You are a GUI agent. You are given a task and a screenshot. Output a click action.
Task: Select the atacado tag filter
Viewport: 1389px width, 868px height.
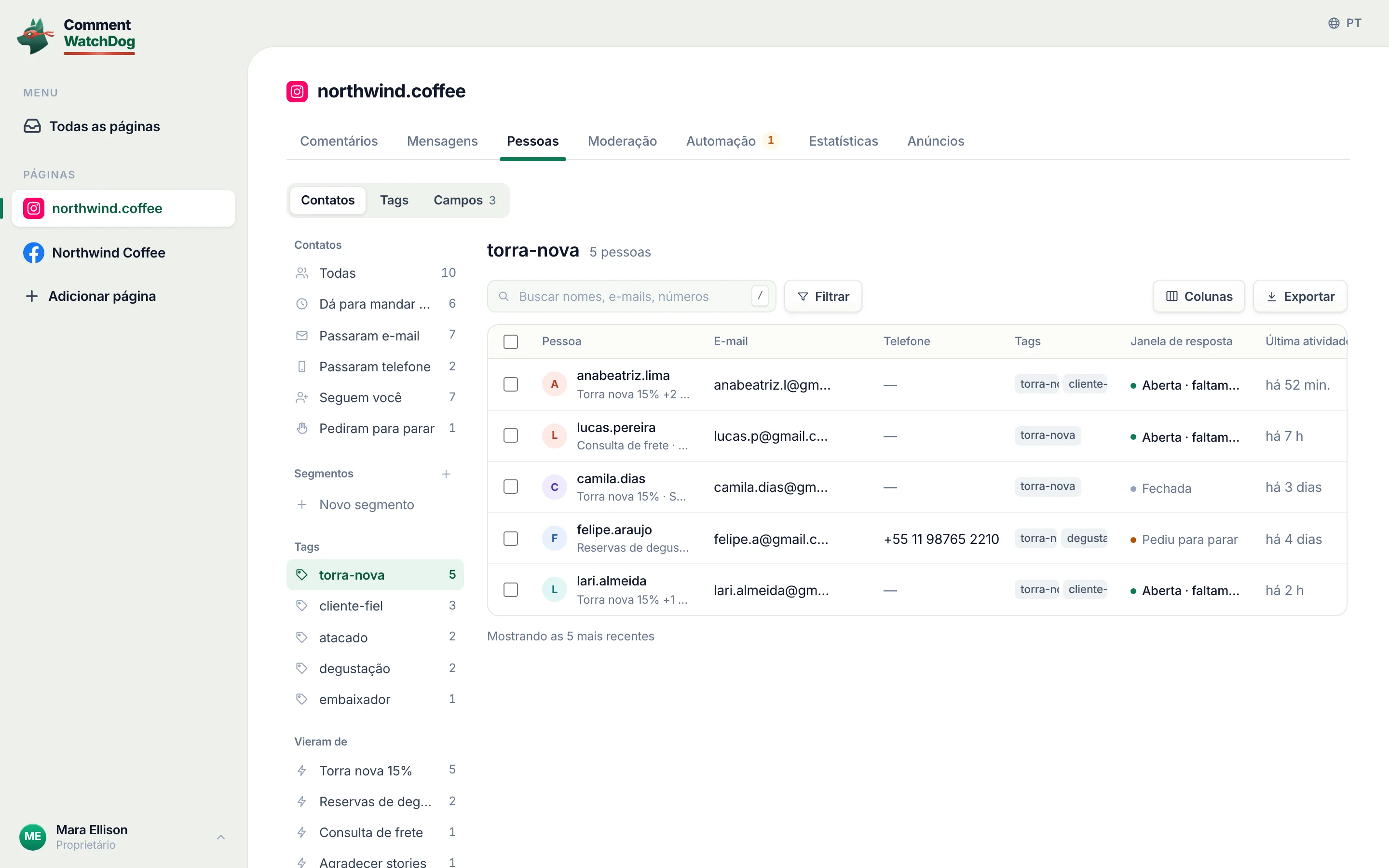375,637
